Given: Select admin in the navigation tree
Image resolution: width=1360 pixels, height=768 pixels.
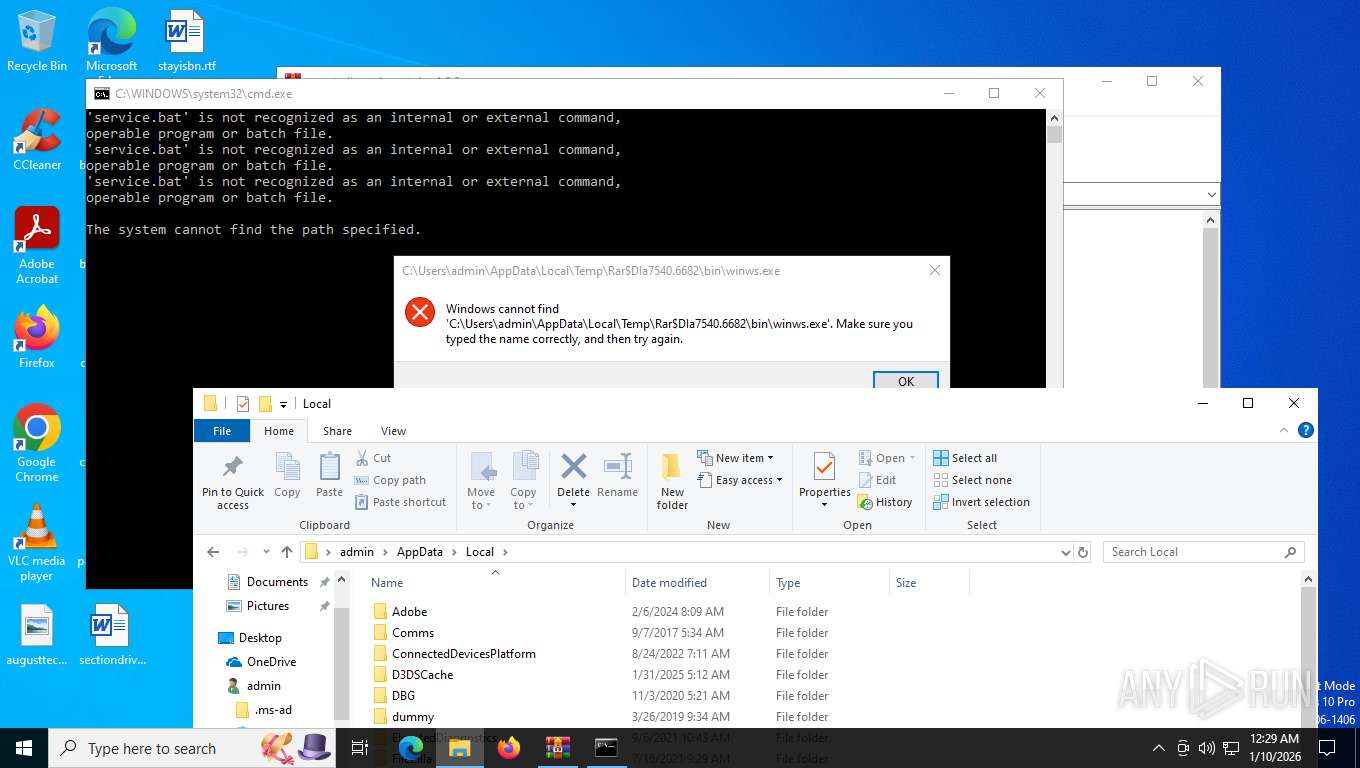Looking at the screenshot, I should point(264,686).
